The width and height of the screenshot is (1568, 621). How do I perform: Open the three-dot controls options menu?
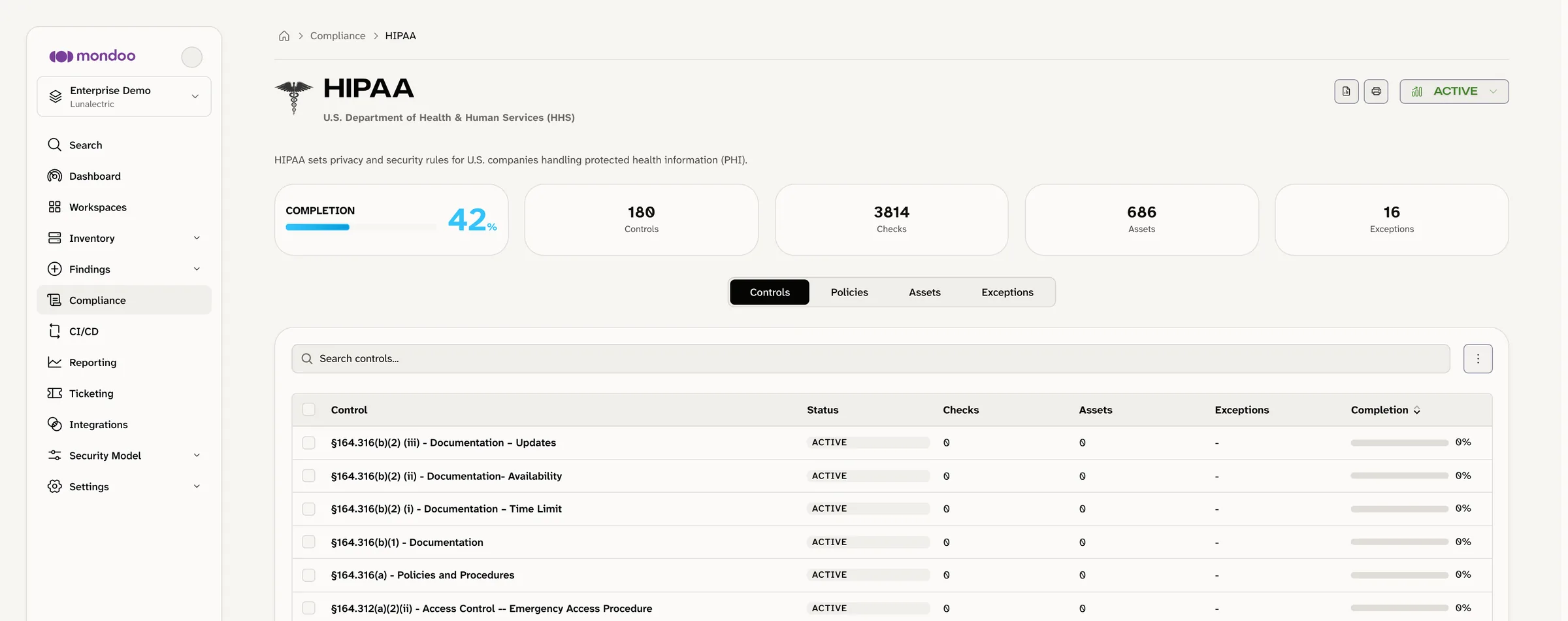(x=1478, y=359)
